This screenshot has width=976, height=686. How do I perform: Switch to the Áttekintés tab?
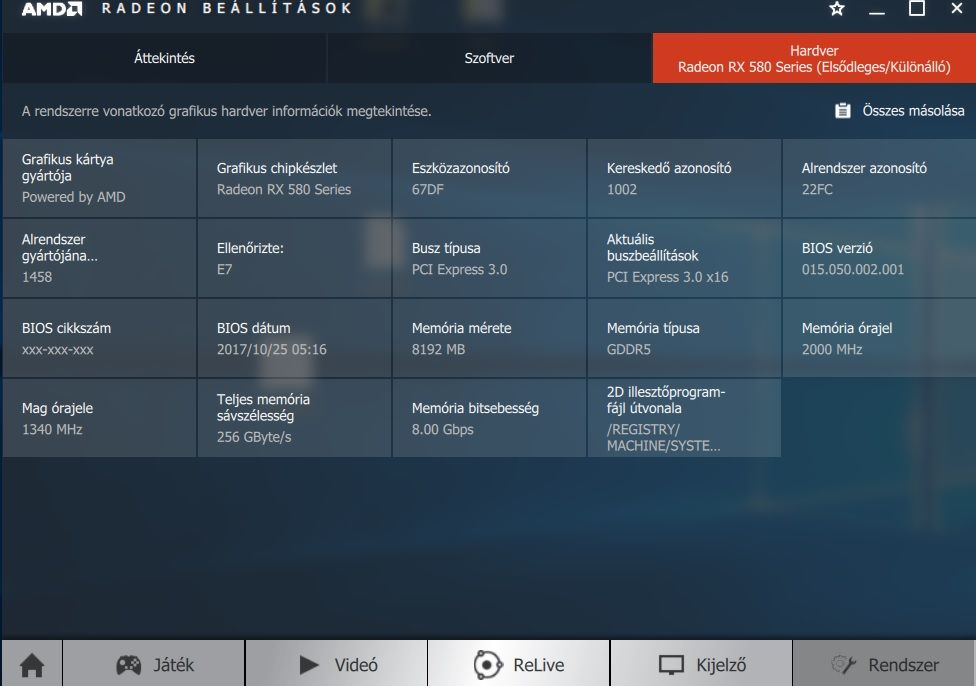tap(164, 58)
